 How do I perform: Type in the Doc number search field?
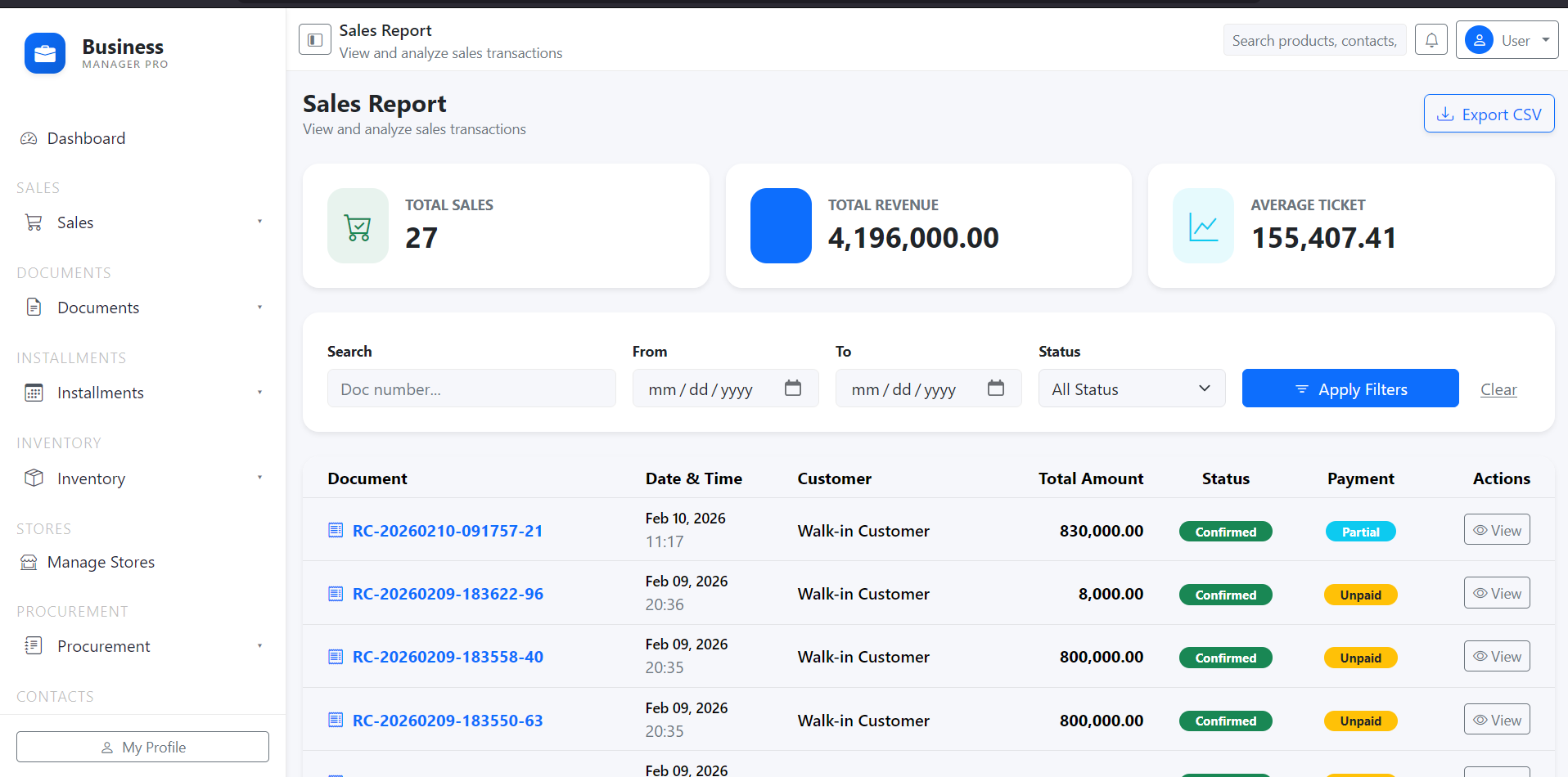471,388
